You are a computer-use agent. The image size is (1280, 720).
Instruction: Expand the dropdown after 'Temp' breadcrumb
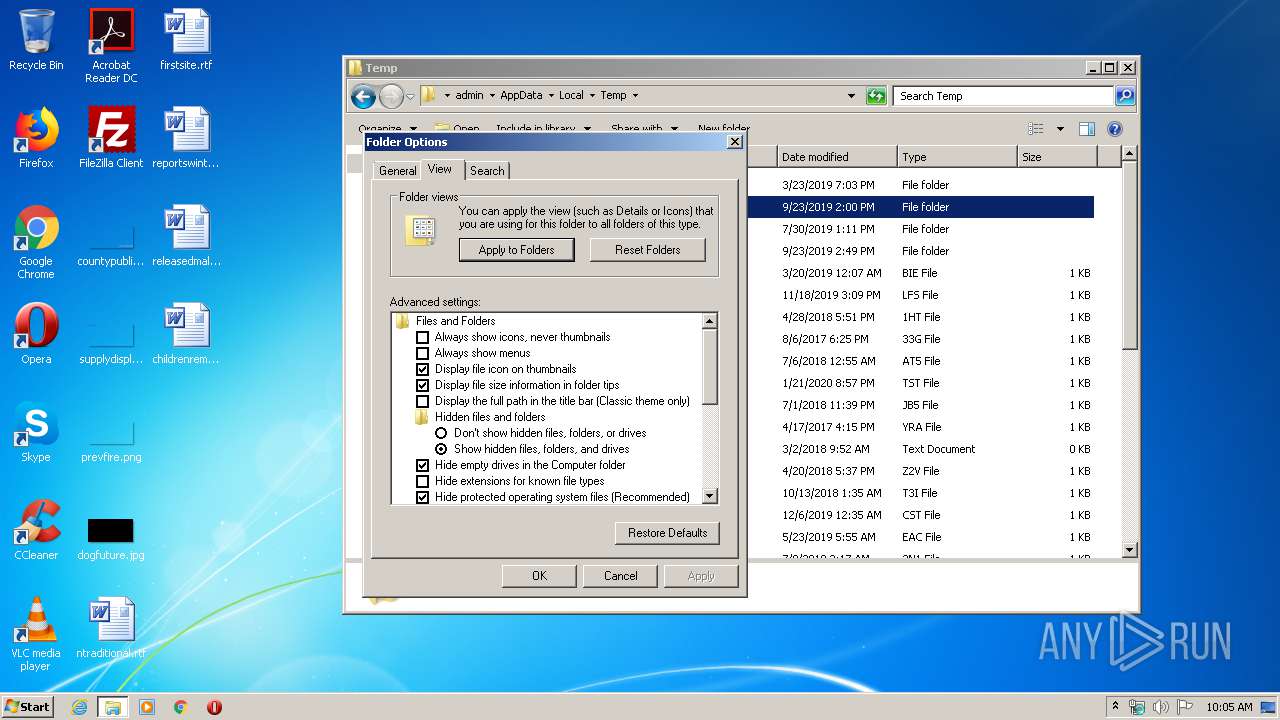[x=635, y=96]
